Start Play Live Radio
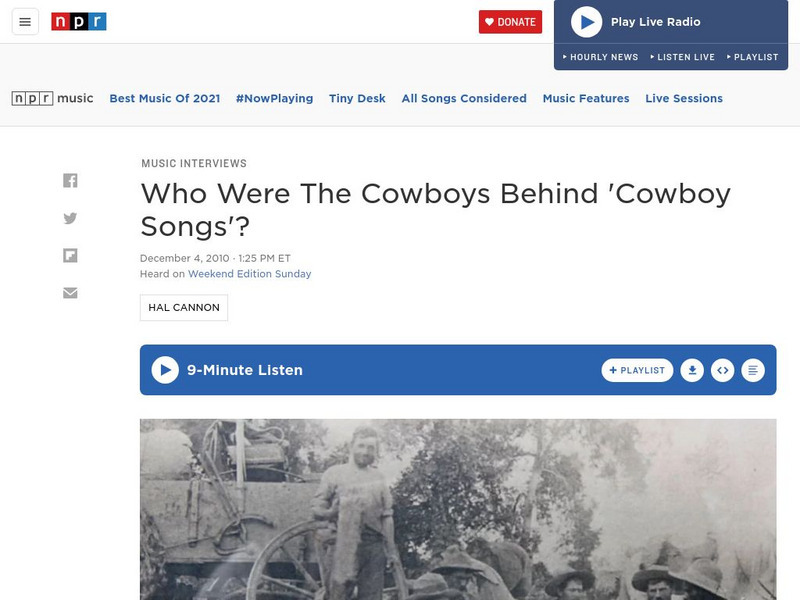Image resolution: width=800 pixels, height=600 pixels. (x=586, y=22)
